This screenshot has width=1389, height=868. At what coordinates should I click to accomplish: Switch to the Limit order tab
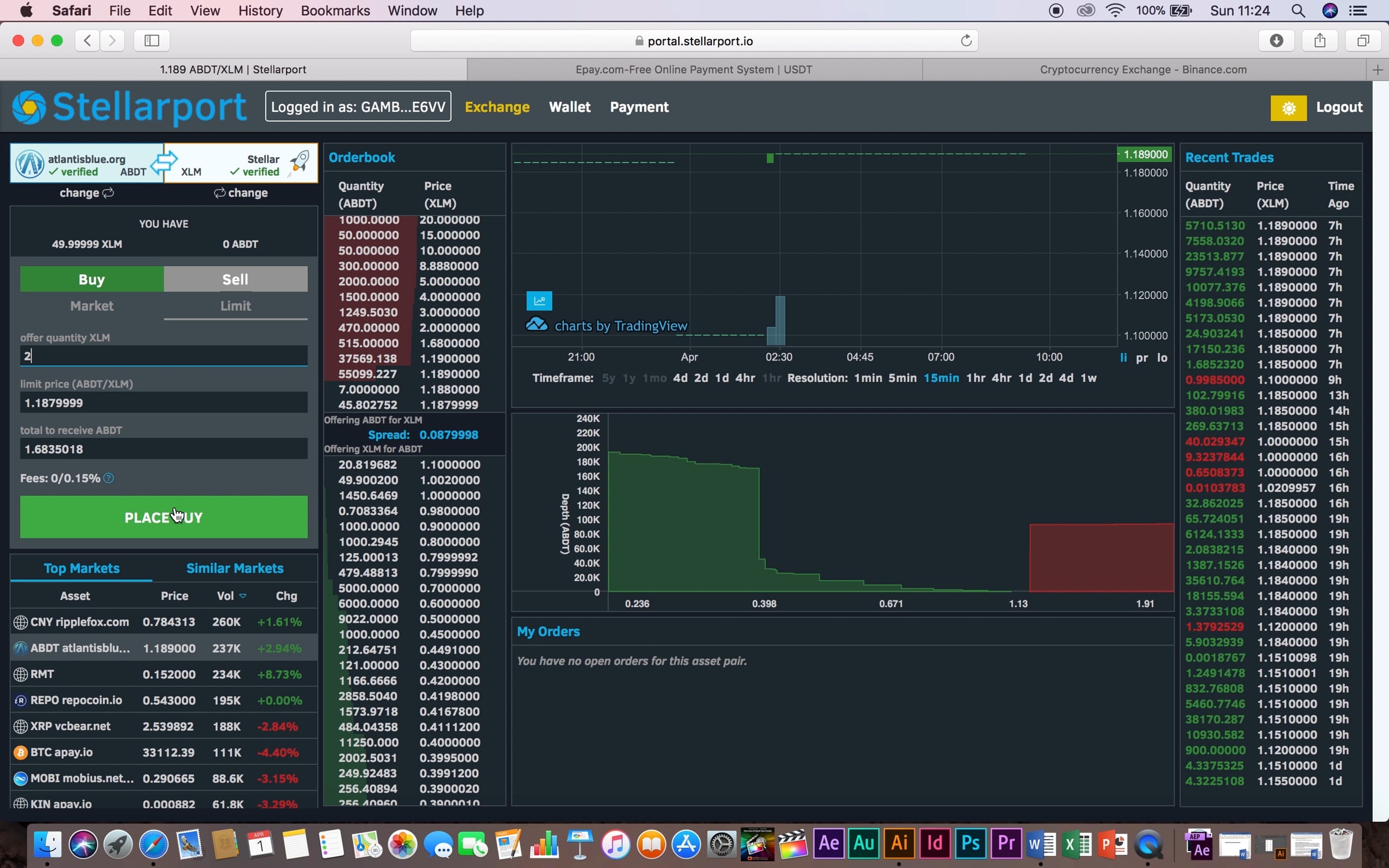point(236,306)
